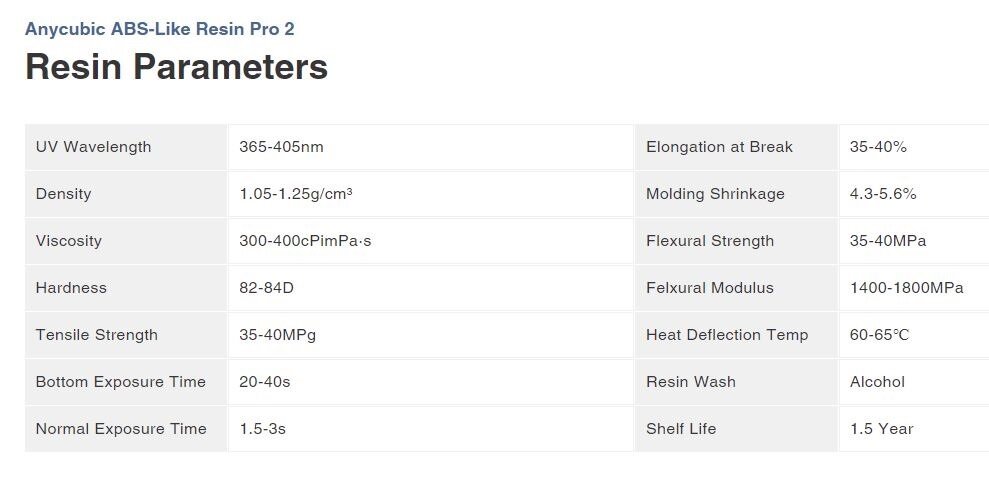The height and width of the screenshot is (485, 989).
Task: Click the 20-40s exposure value
Action: tap(265, 382)
